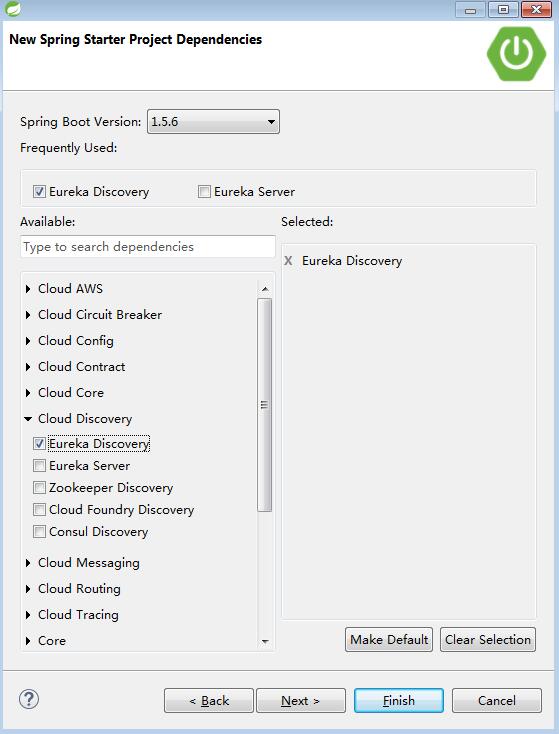Expand the Cloud Tracing category
This screenshot has height=734, width=559.
pos(28,615)
